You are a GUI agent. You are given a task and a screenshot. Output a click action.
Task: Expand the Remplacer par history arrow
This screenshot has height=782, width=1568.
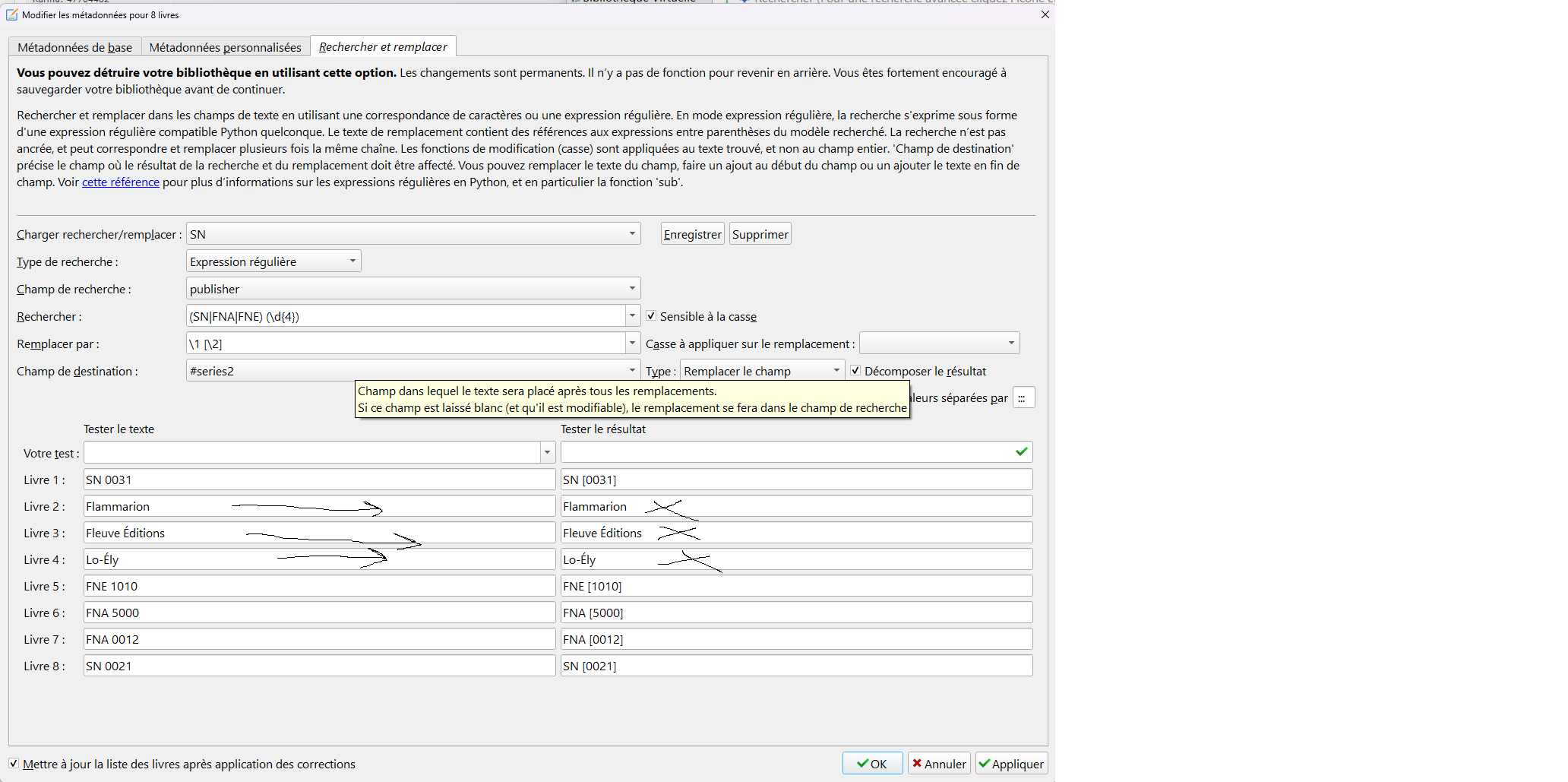tap(633, 344)
